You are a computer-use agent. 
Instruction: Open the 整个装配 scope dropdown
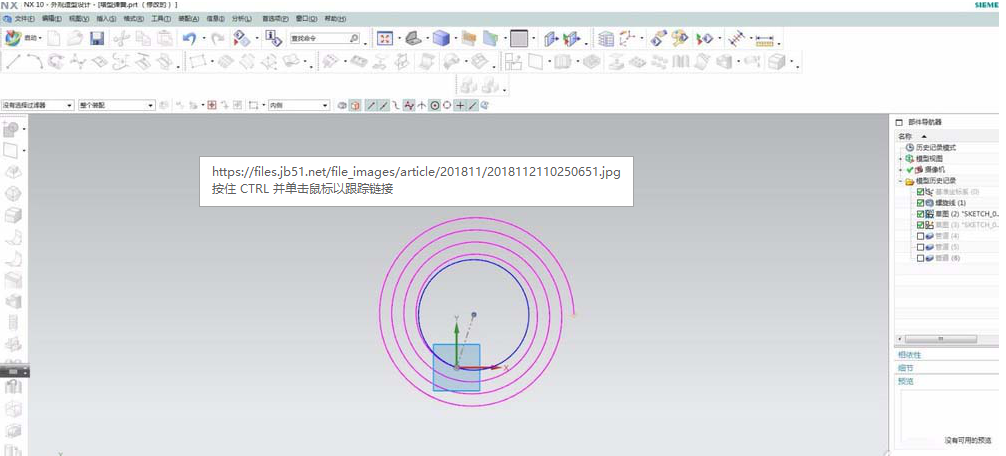[116, 105]
